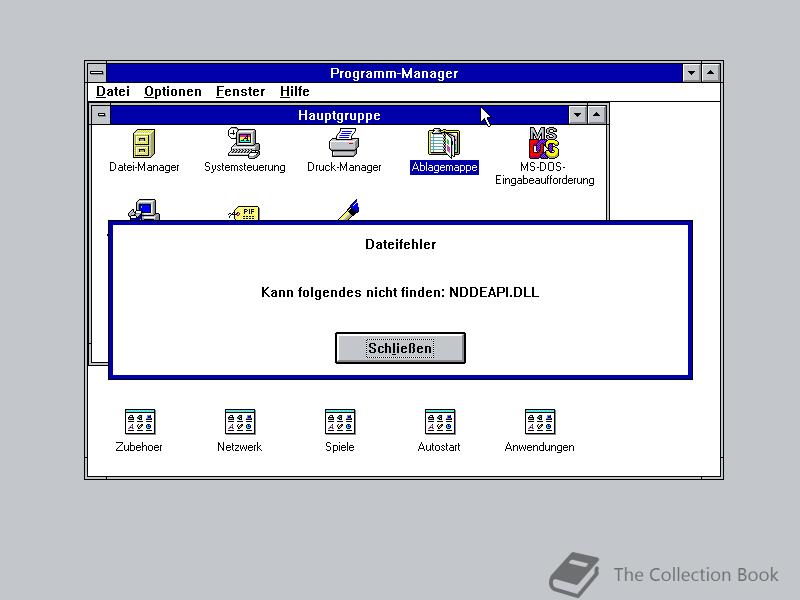
Task: Click the Programm-Manager title bar
Action: pos(394,73)
